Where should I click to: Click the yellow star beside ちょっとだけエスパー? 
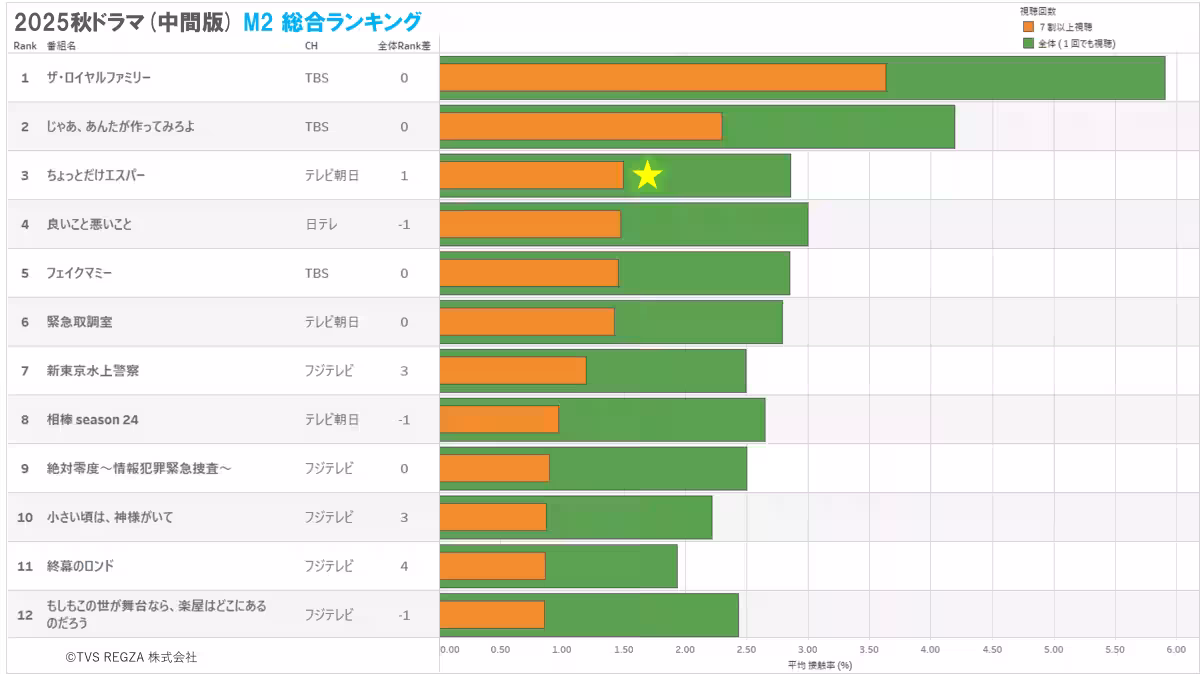(x=648, y=175)
